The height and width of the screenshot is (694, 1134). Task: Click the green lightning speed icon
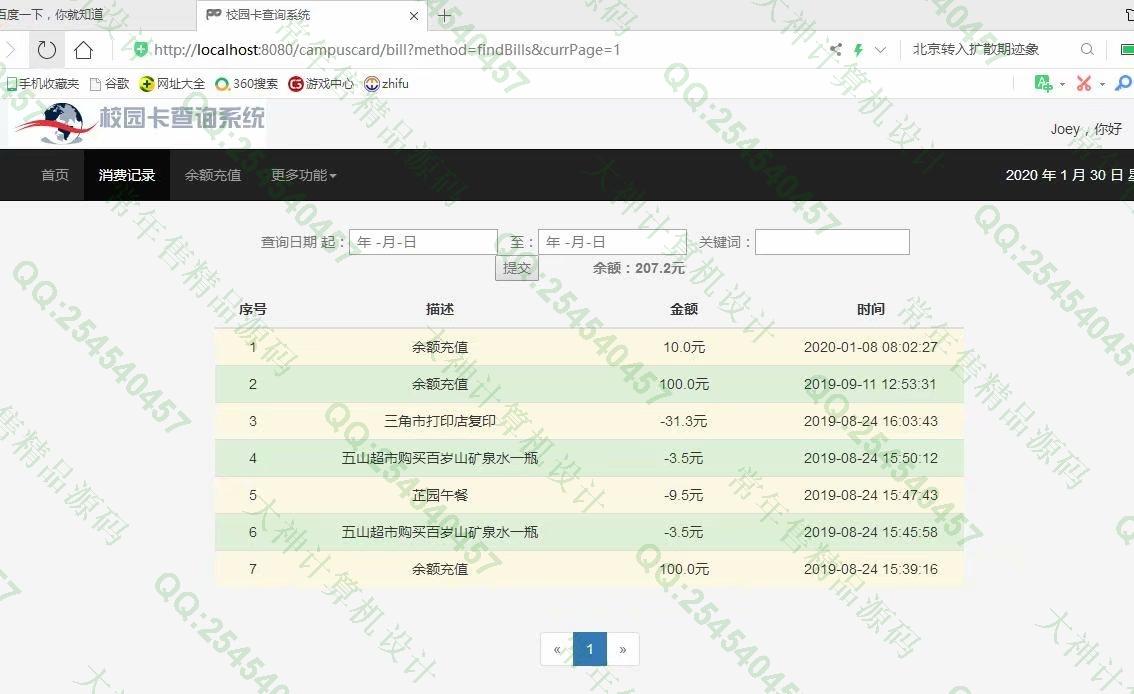coord(858,50)
